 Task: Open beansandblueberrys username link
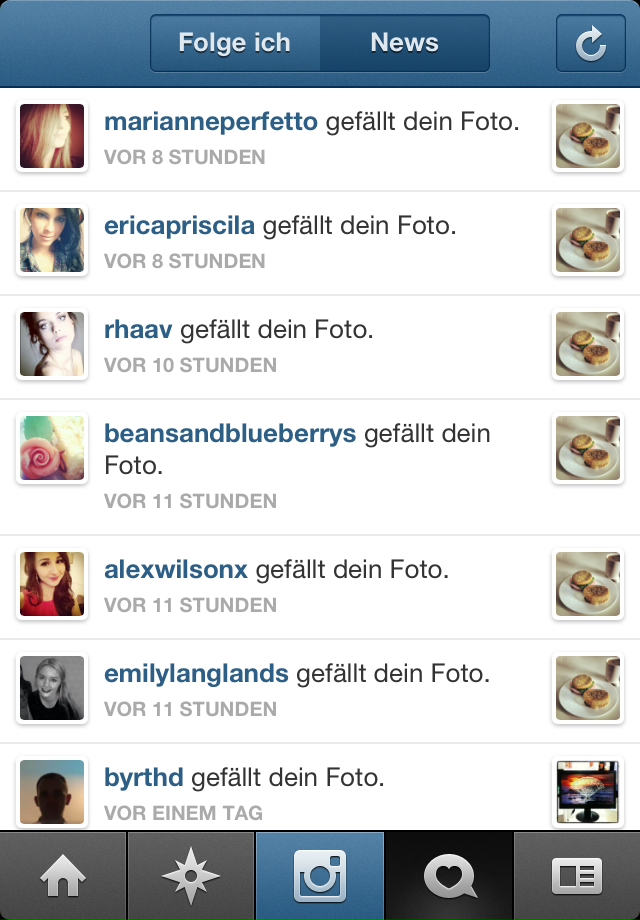(x=230, y=434)
